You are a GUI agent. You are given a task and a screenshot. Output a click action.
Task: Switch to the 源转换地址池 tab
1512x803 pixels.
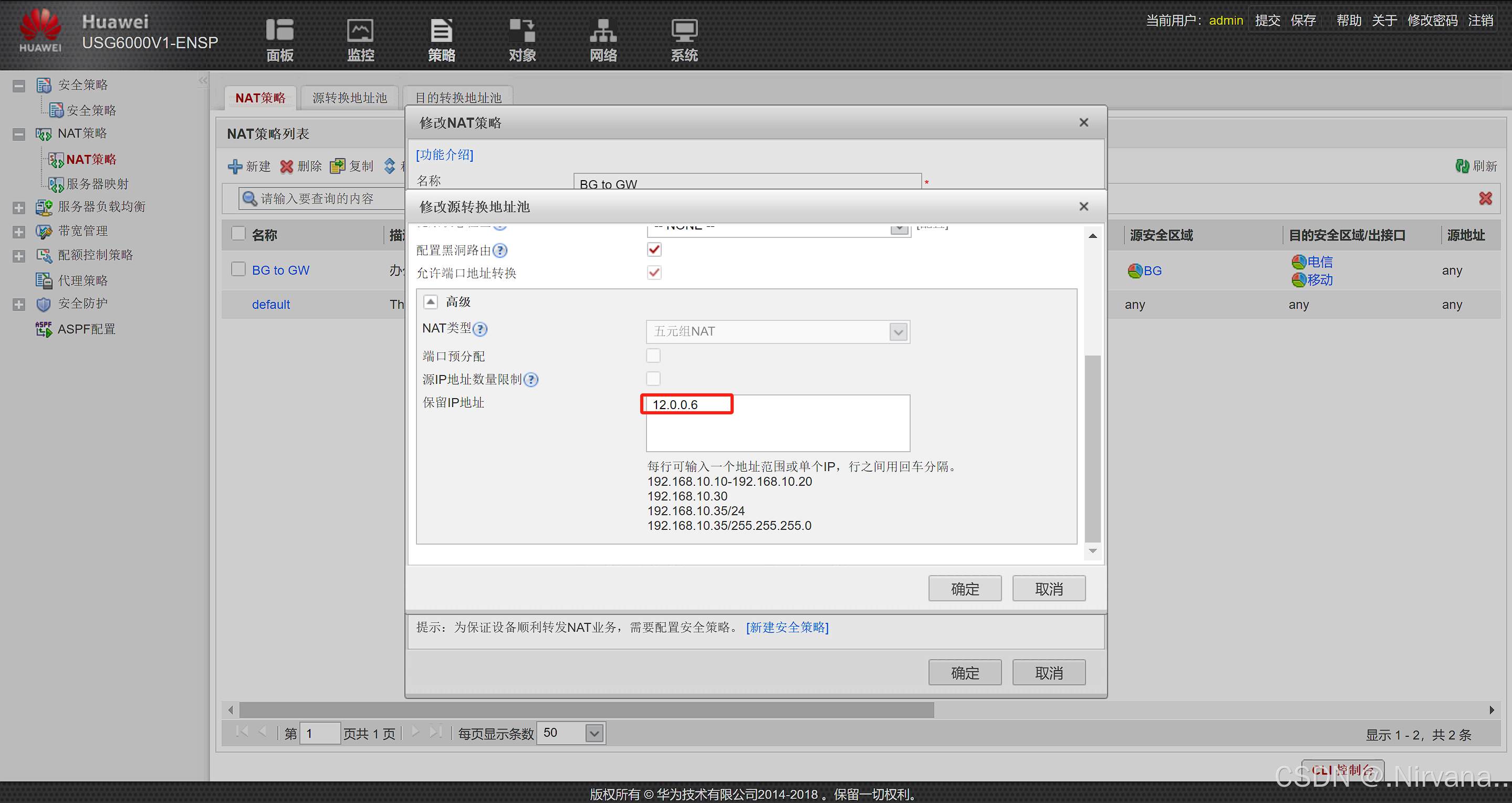349,98
